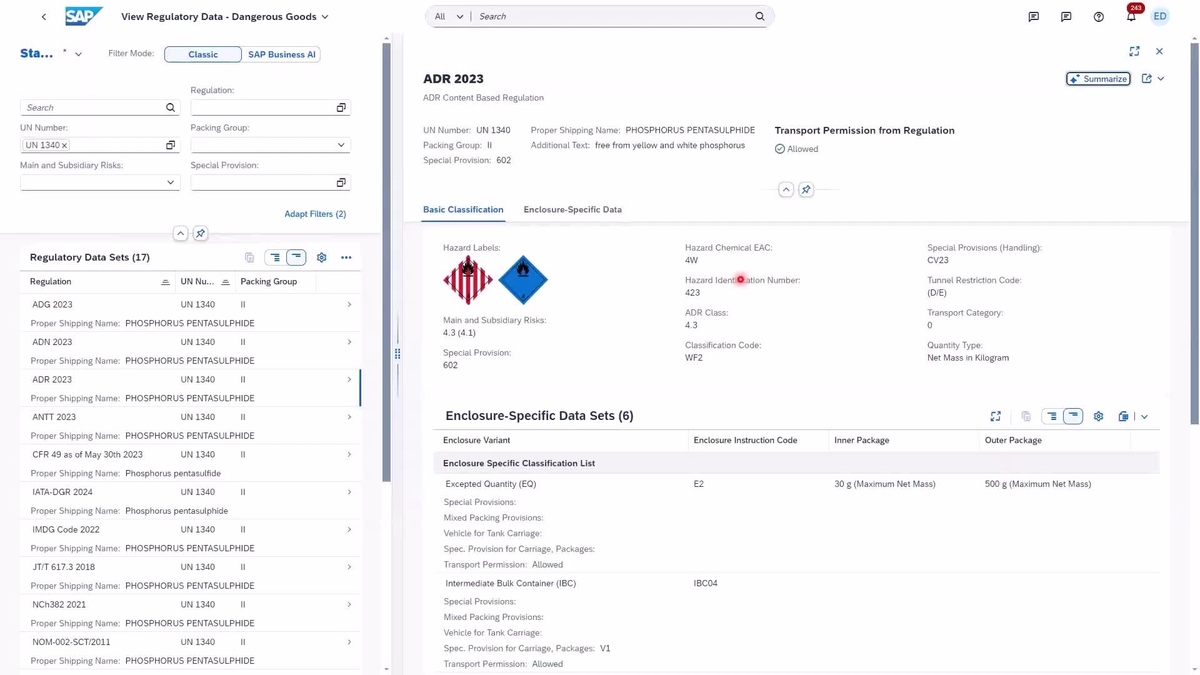The image size is (1200, 675).
Task: Toggle condensed layout on Regulatory Data Sets
Action: tap(296, 257)
